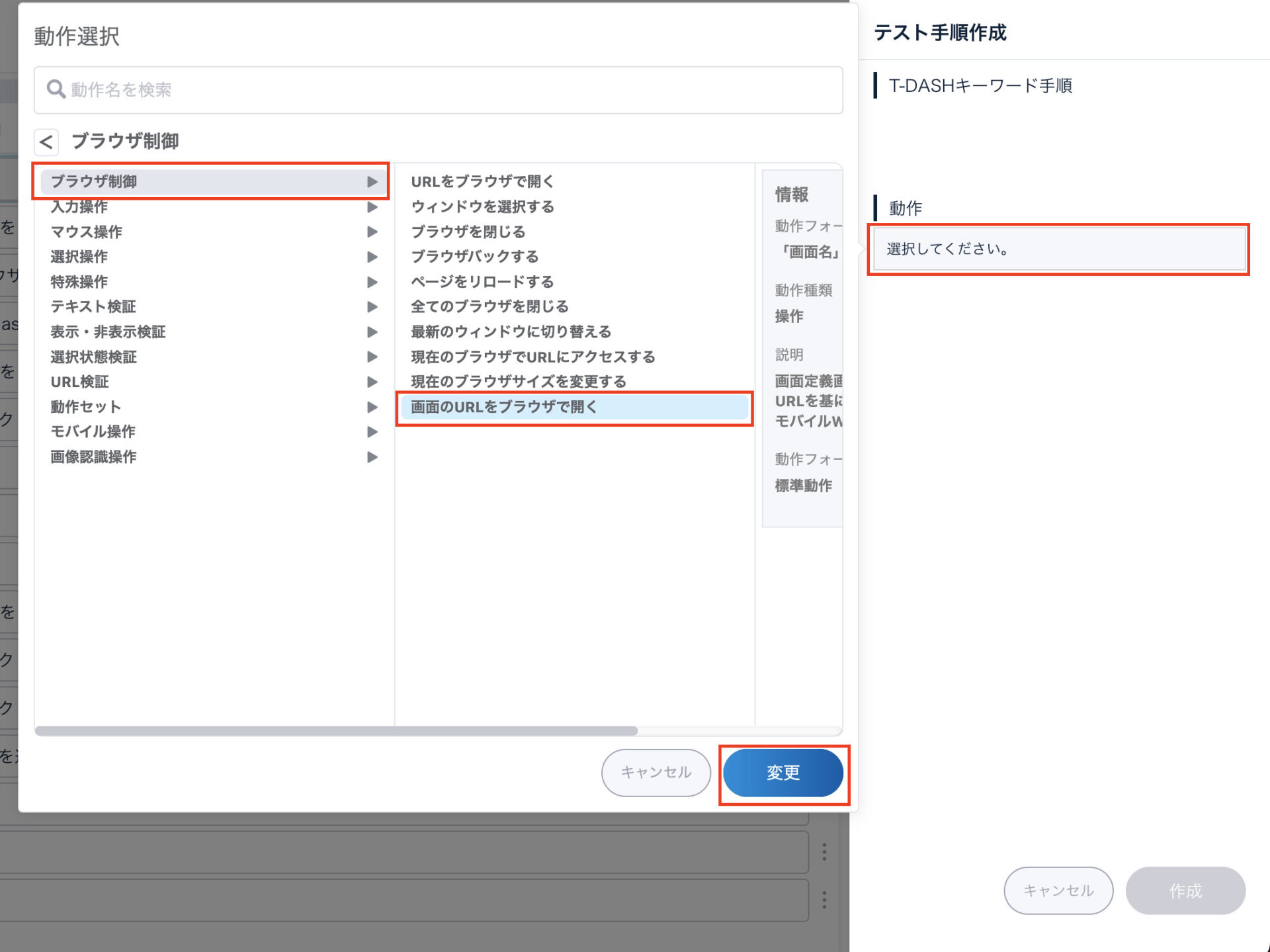This screenshot has width=1270, height=952.
Task: Expand the 画像認識操作 category arrow
Action: click(x=372, y=457)
